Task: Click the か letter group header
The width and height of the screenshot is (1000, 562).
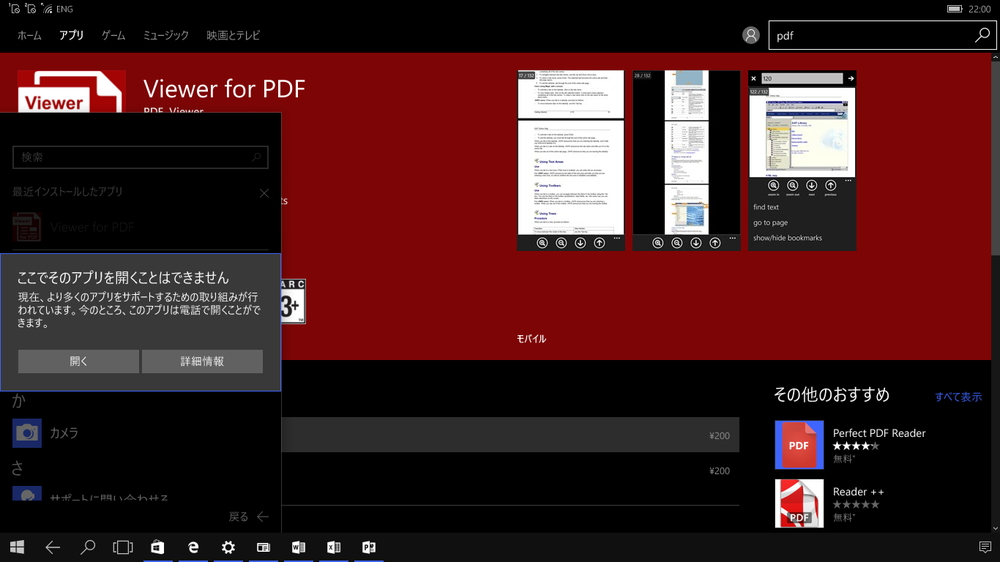Action: click(18, 401)
